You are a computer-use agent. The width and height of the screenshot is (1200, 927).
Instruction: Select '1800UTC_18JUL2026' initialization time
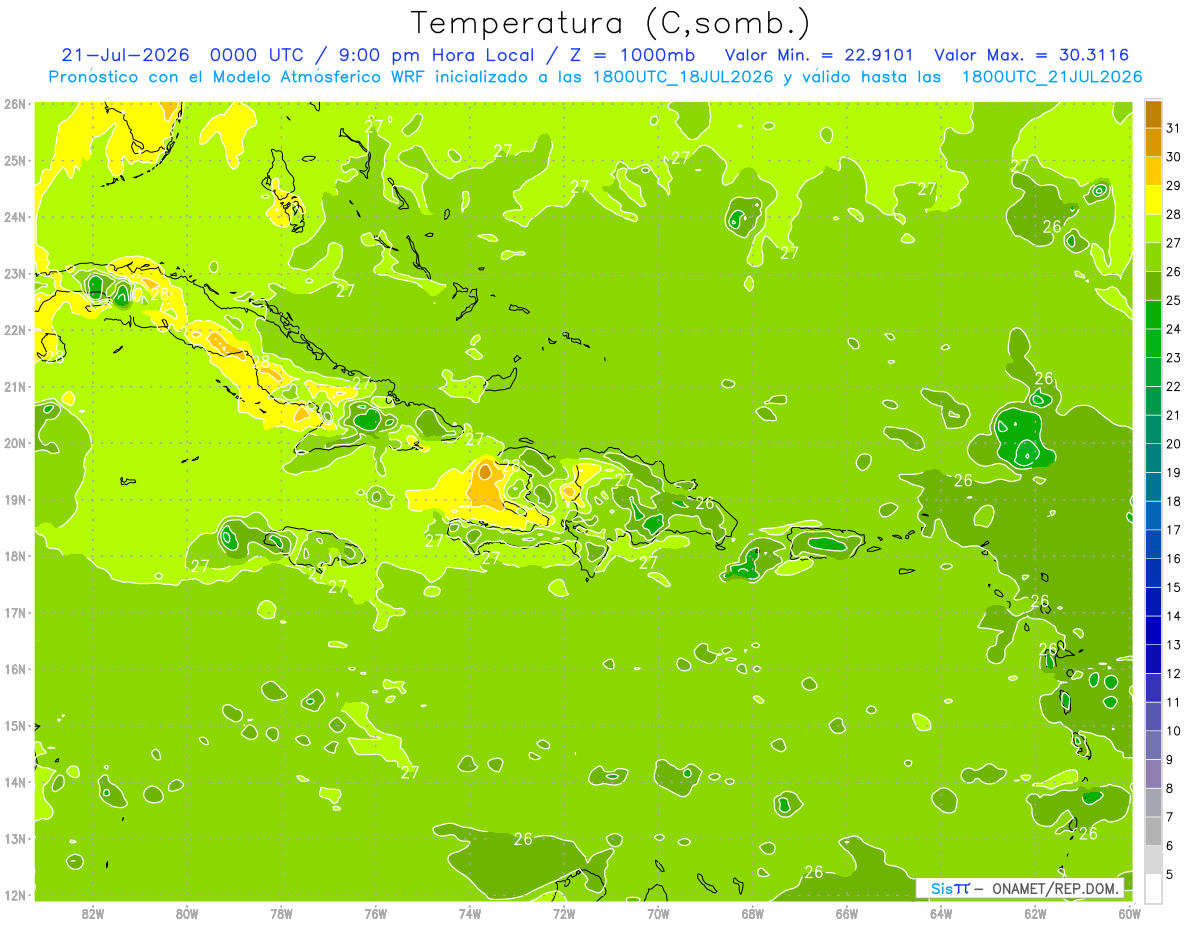[684, 77]
